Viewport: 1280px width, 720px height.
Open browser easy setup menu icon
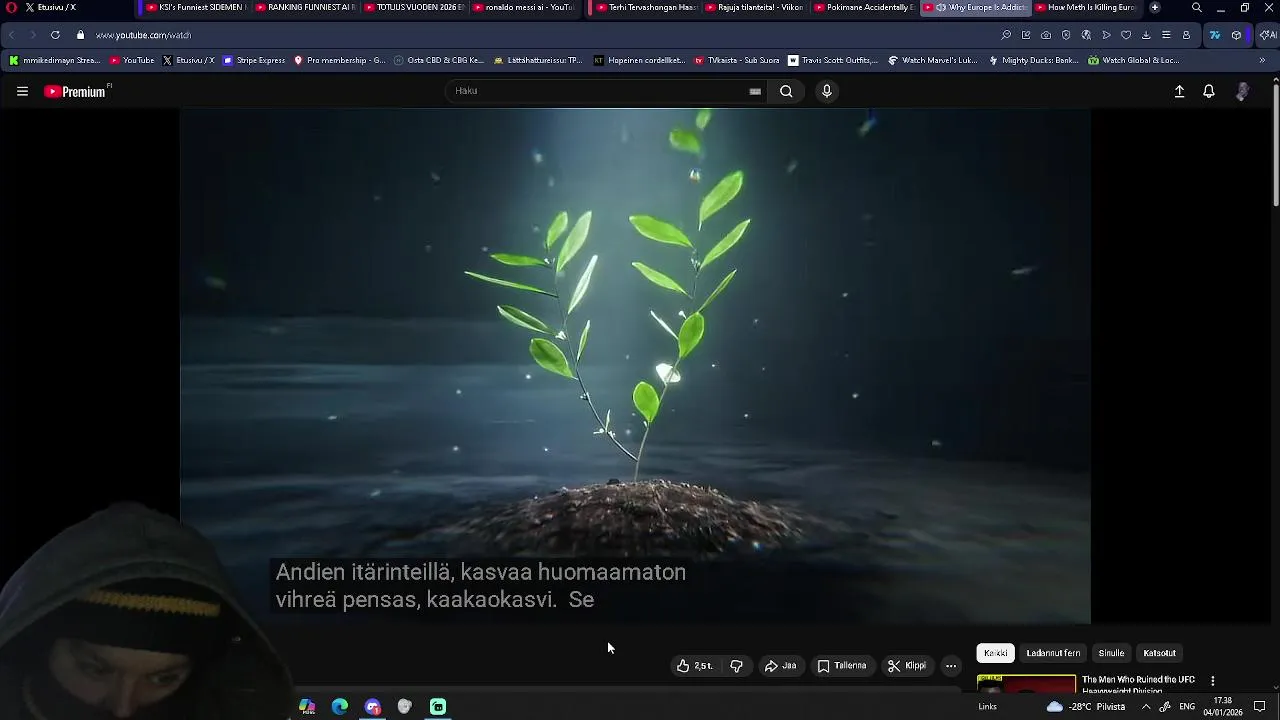pos(1166,35)
